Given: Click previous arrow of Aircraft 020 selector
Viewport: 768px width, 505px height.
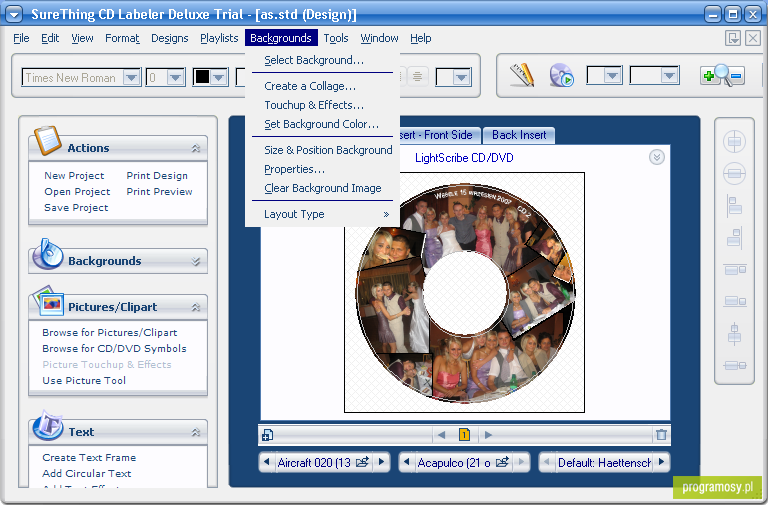Looking at the screenshot, I should tap(266, 462).
